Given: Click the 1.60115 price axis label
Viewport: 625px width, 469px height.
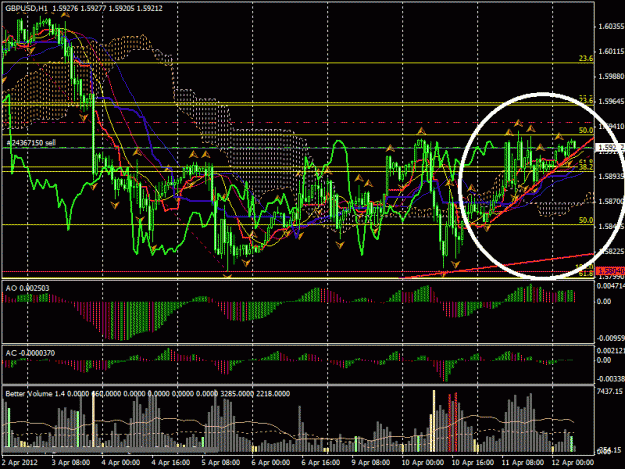Looking at the screenshot, I should tap(610, 51).
